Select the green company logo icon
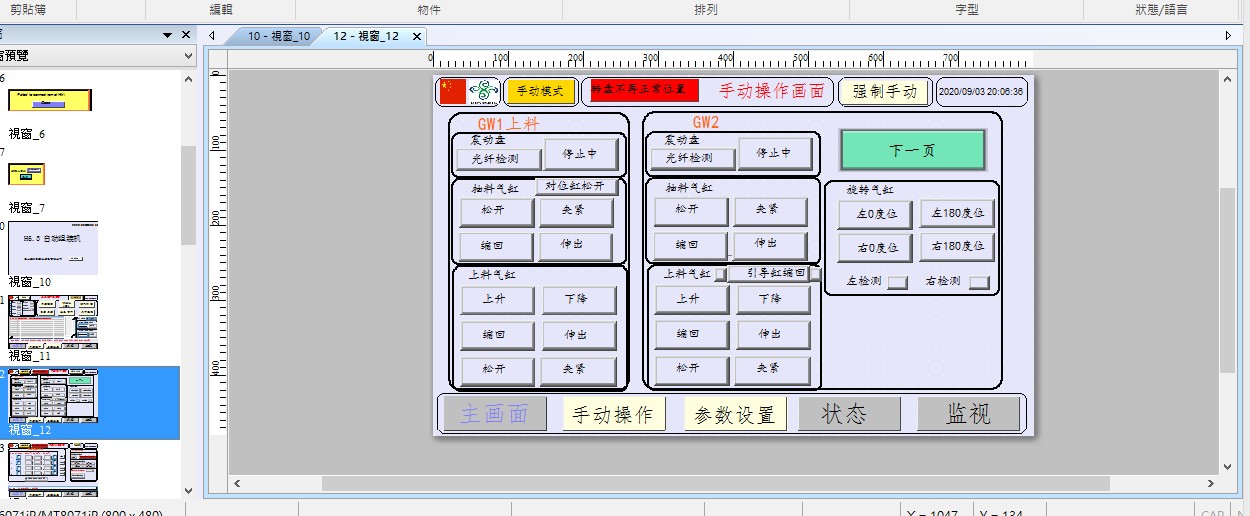Image resolution: width=1250 pixels, height=516 pixels. [484, 91]
